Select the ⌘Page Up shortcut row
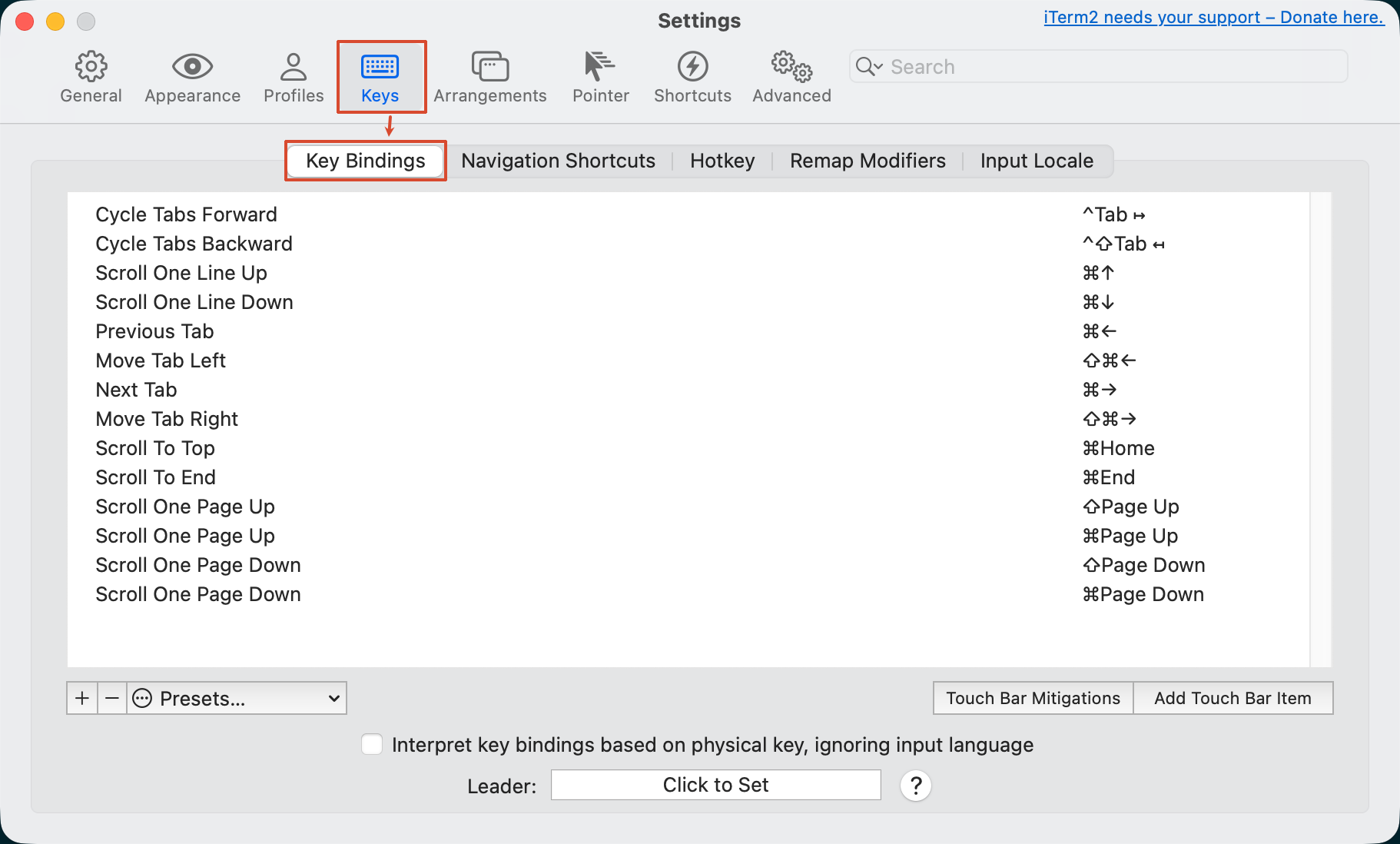Screen dimensions: 1400x844 click(x=688, y=536)
